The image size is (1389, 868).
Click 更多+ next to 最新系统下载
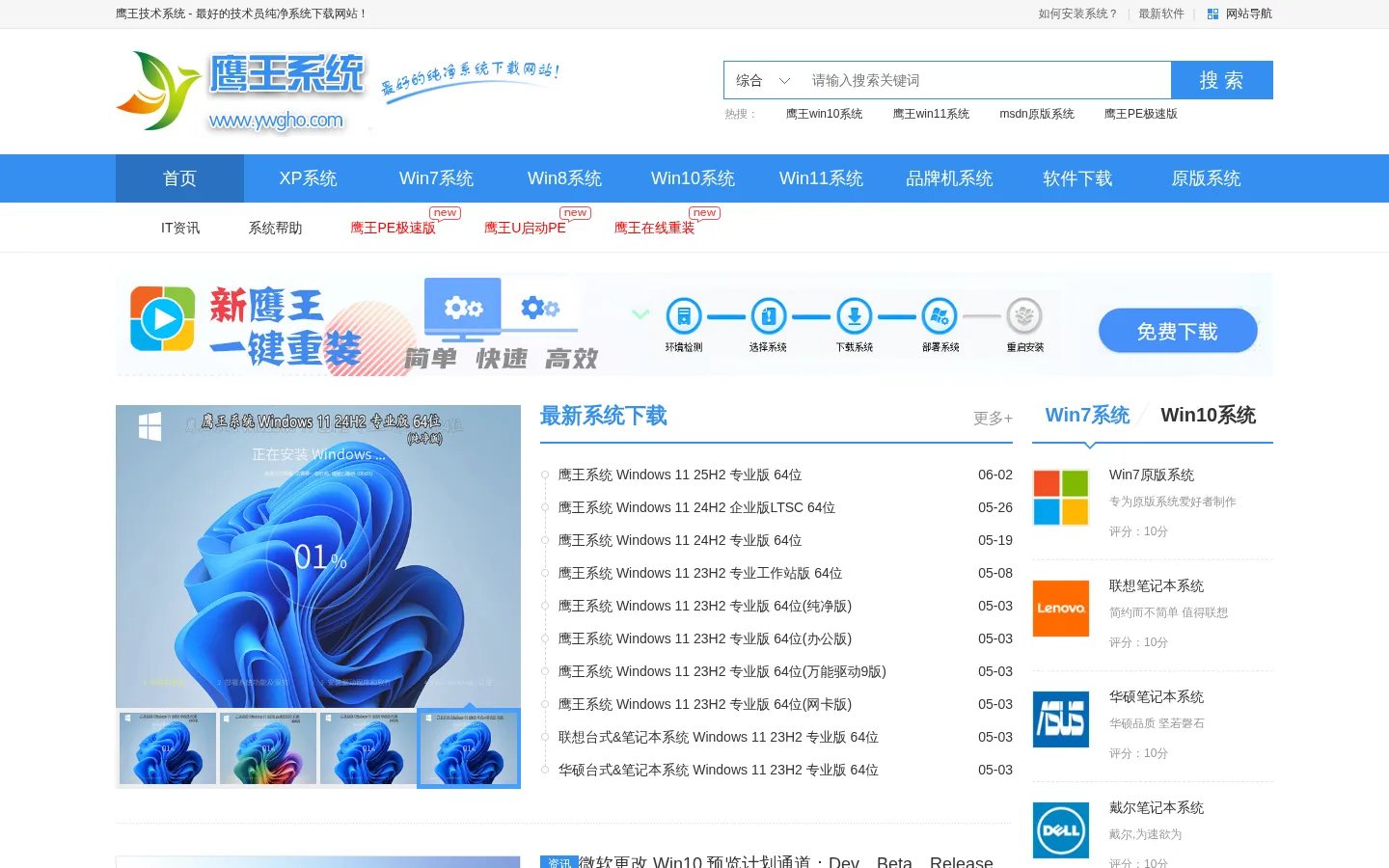point(993,418)
